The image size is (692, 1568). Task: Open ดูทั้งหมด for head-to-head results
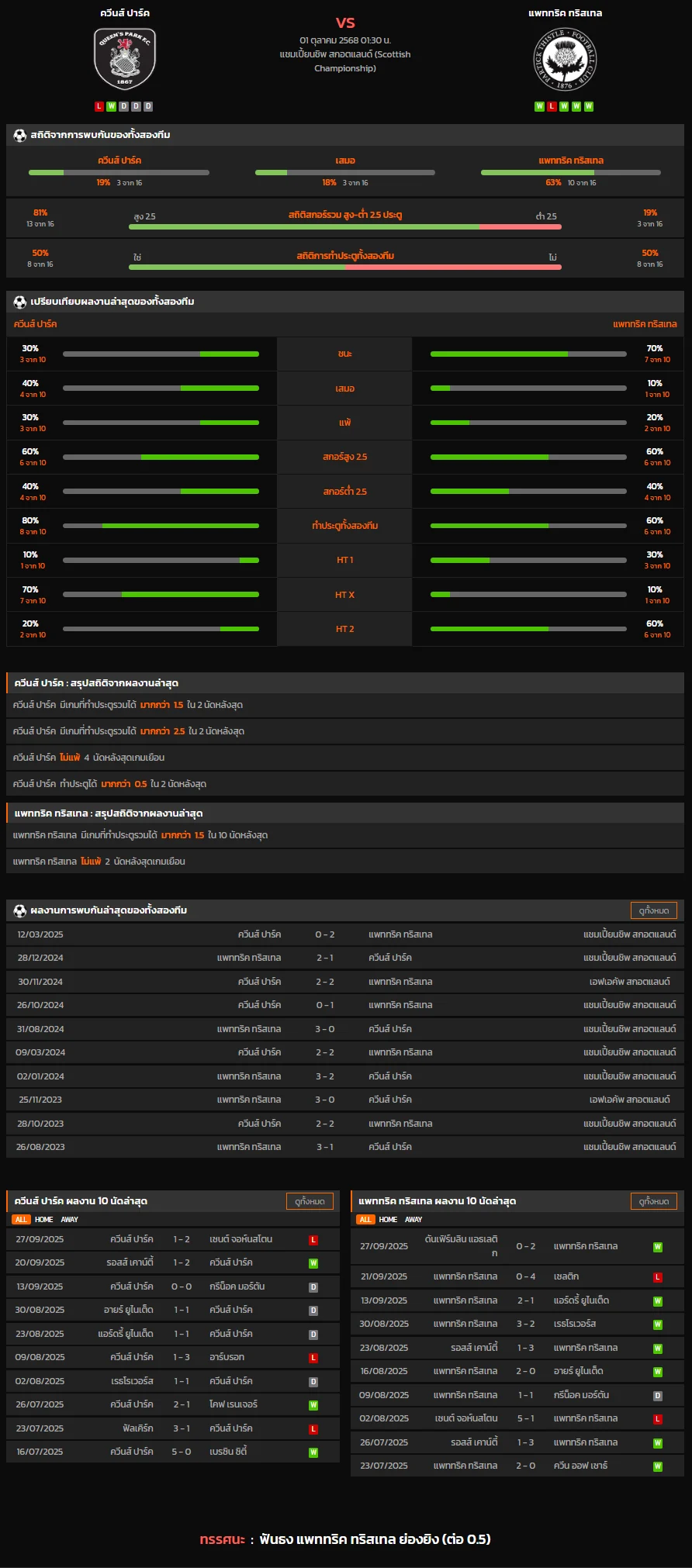click(x=654, y=910)
